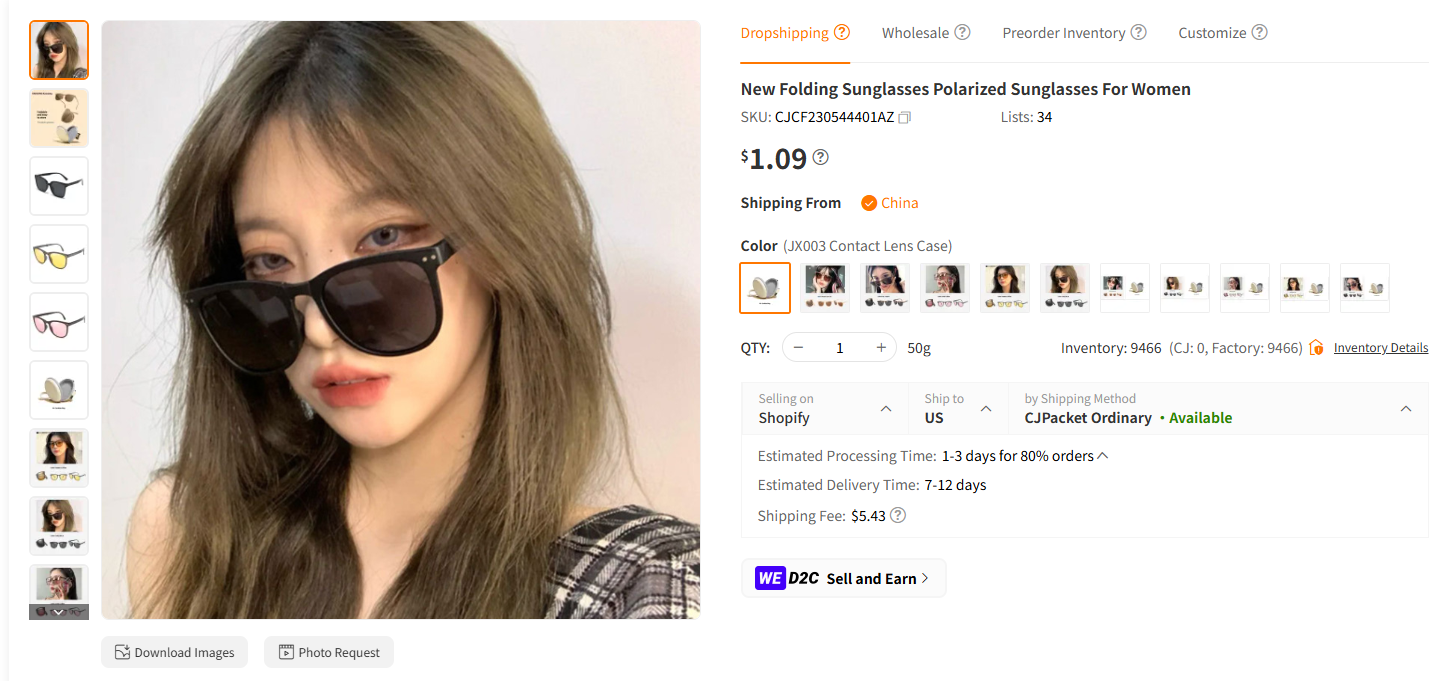
Task: Click the Shipping Fee question mark icon
Action: point(897,515)
